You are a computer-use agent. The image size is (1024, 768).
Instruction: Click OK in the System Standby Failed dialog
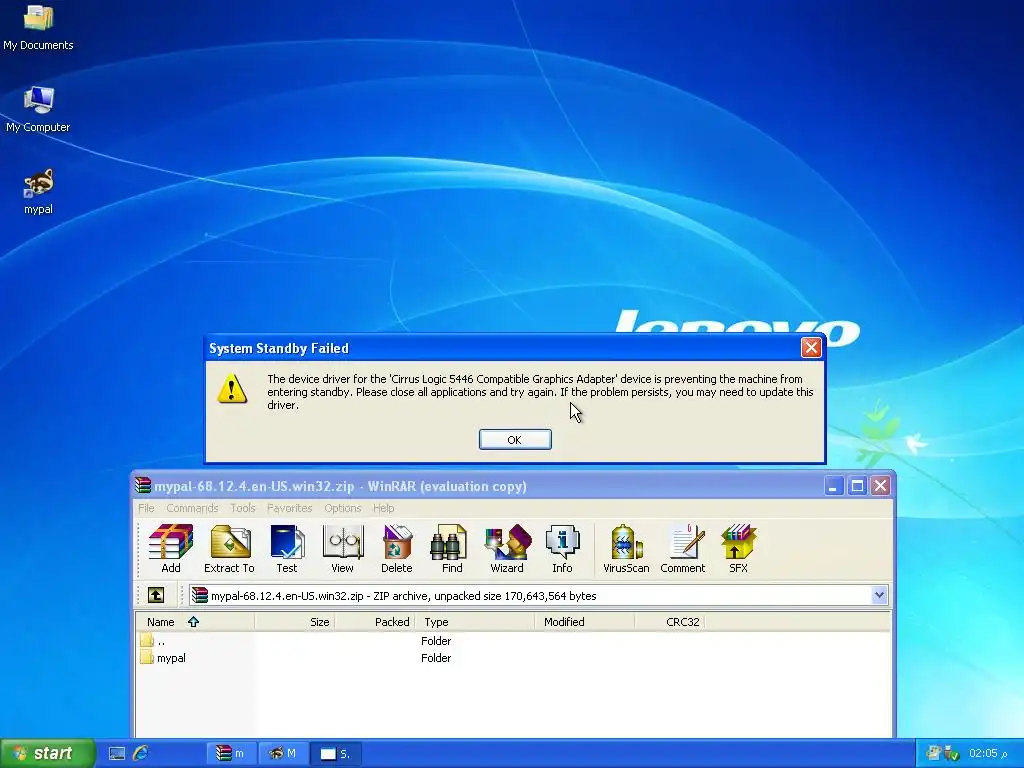[515, 440]
